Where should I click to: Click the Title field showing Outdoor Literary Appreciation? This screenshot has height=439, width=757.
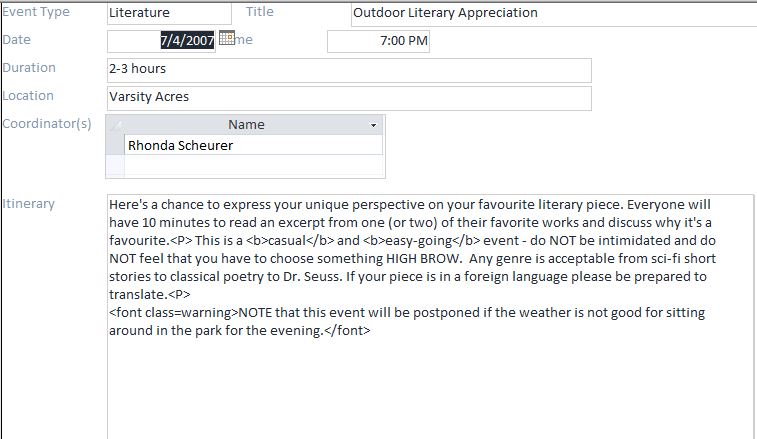pyautogui.click(x=553, y=13)
